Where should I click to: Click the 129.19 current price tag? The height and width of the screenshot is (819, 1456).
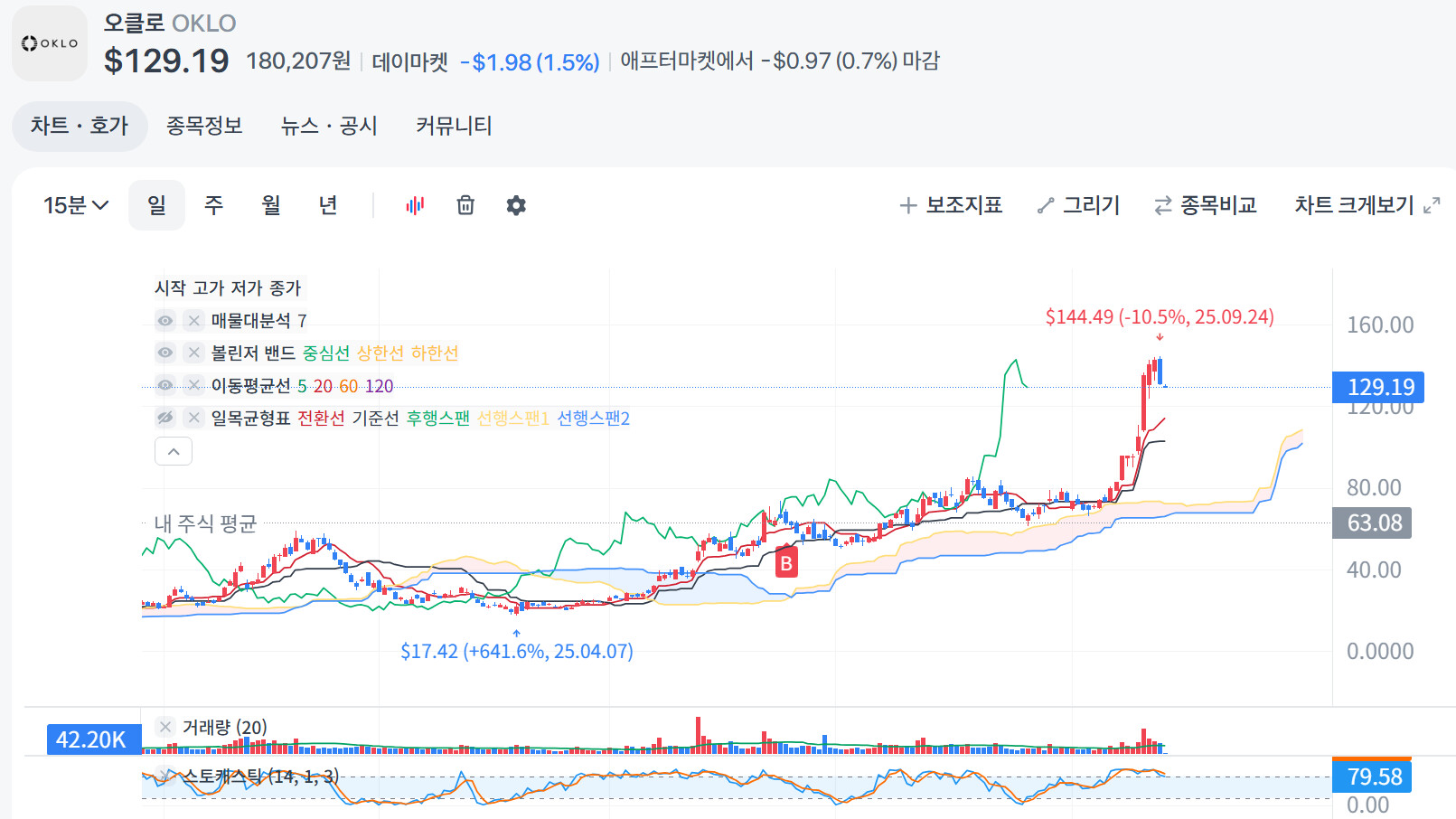click(1379, 387)
